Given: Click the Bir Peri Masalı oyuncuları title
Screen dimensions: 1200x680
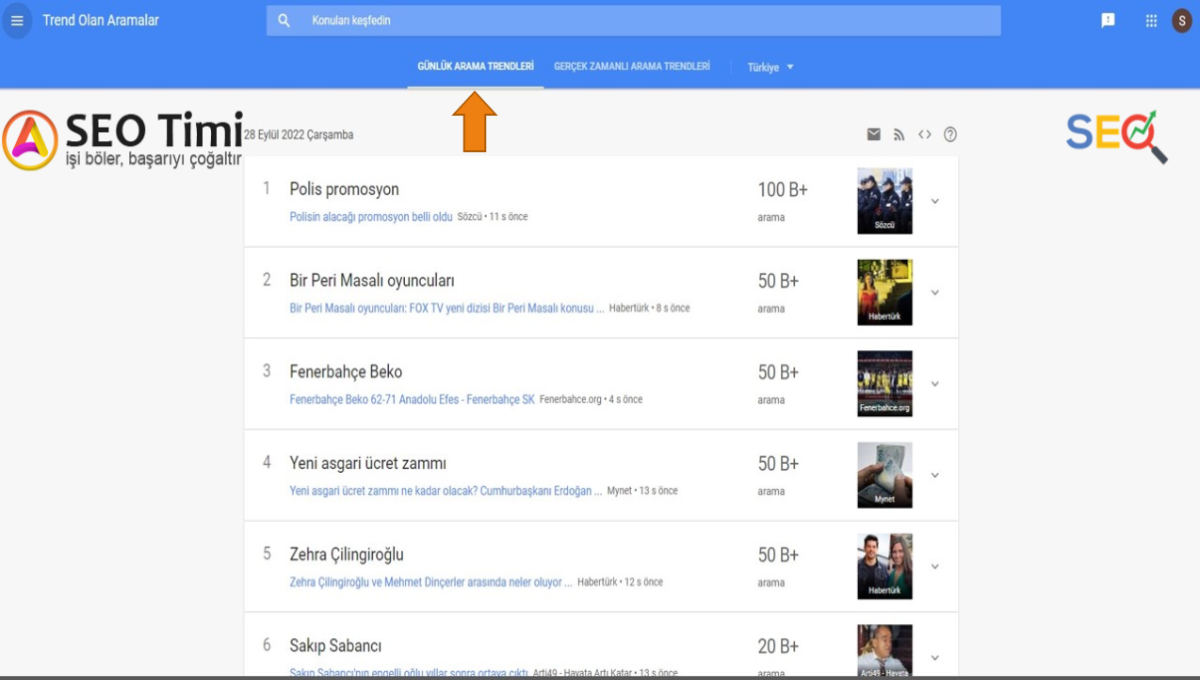Looking at the screenshot, I should click(372, 280).
